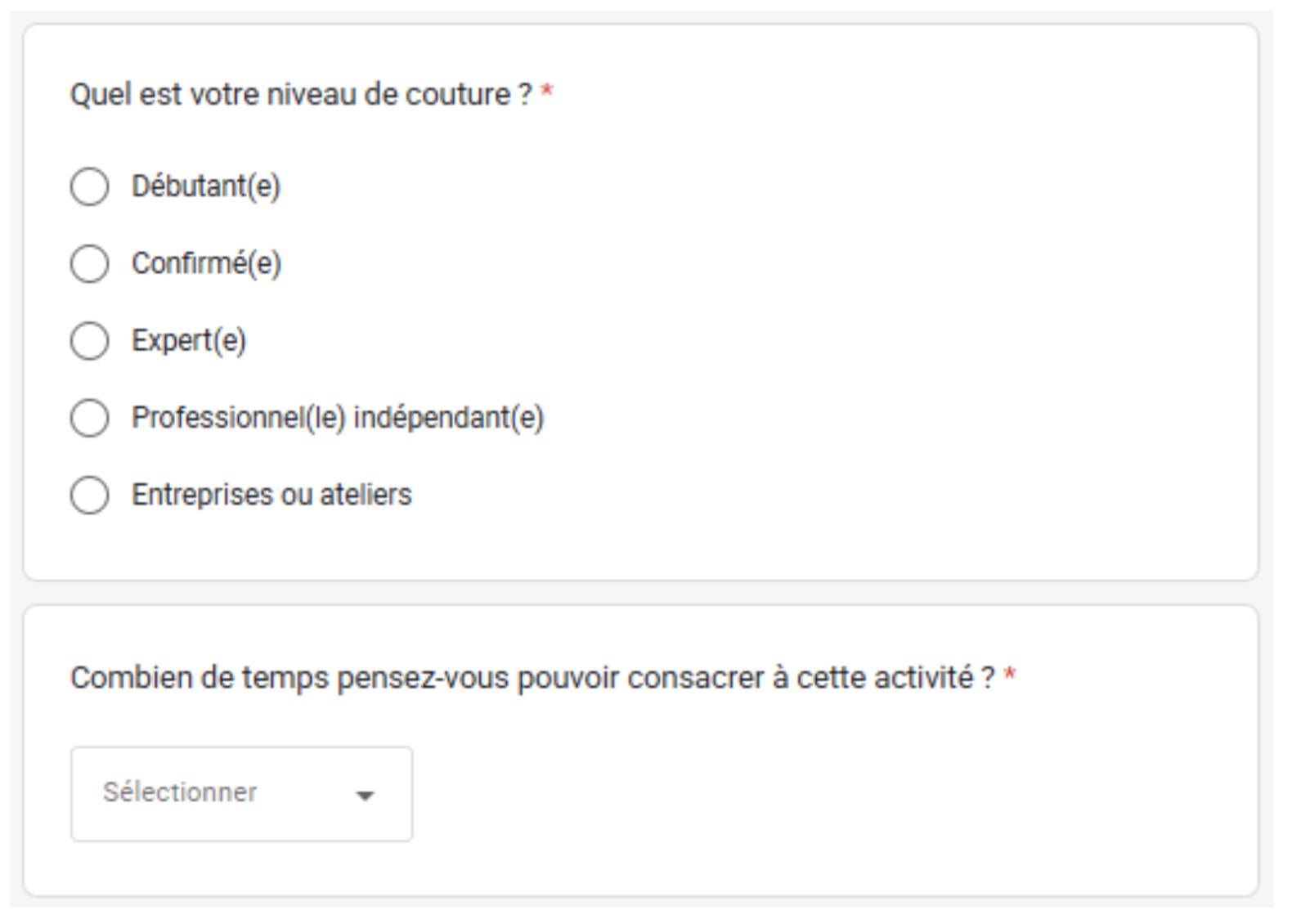Click the Débutant(e) text label
The image size is (1292, 924).
pyautogui.click(x=206, y=186)
